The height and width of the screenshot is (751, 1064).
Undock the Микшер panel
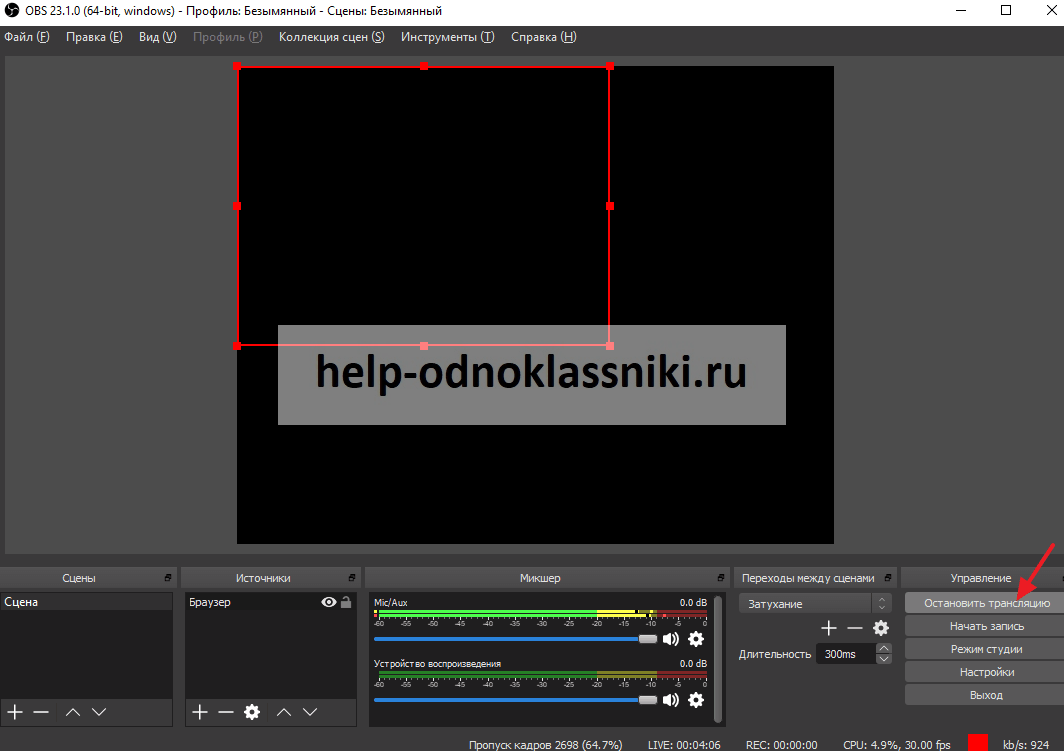[721, 578]
